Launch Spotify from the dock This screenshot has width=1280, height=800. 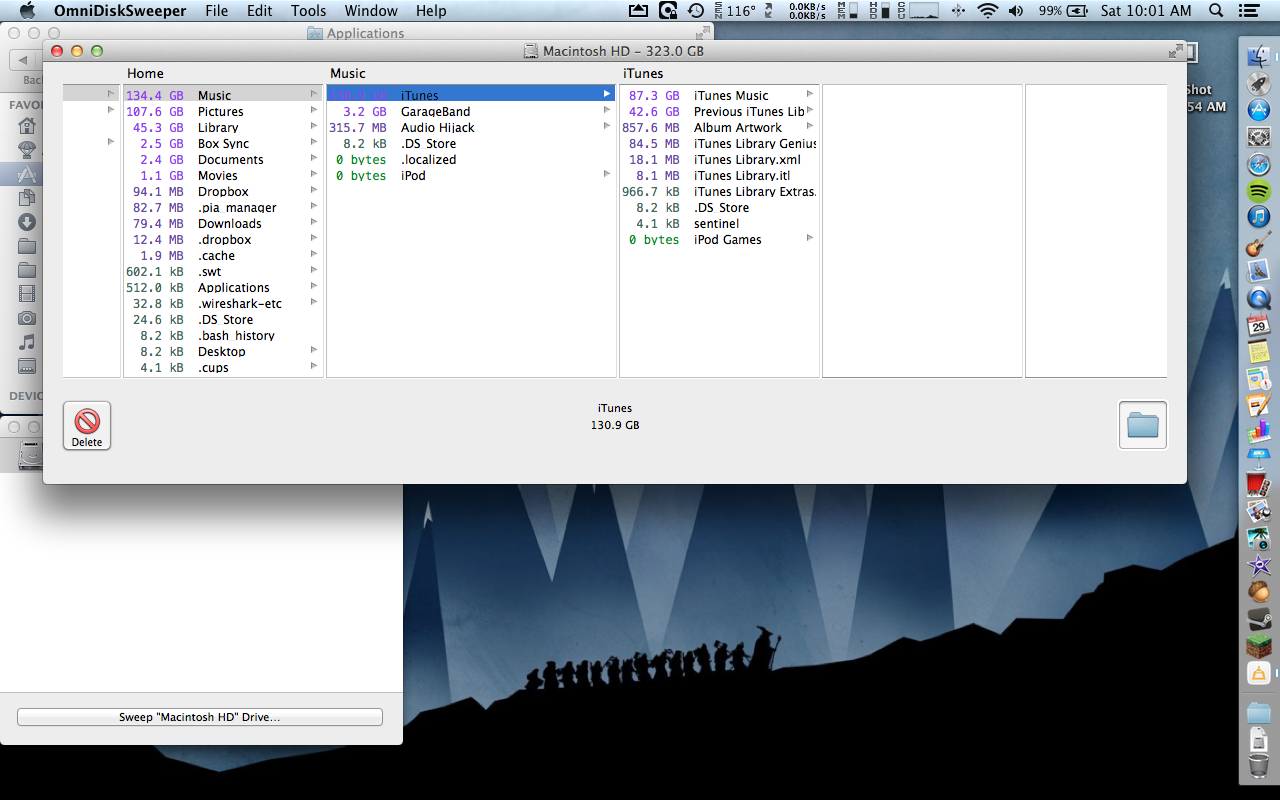point(1259,191)
